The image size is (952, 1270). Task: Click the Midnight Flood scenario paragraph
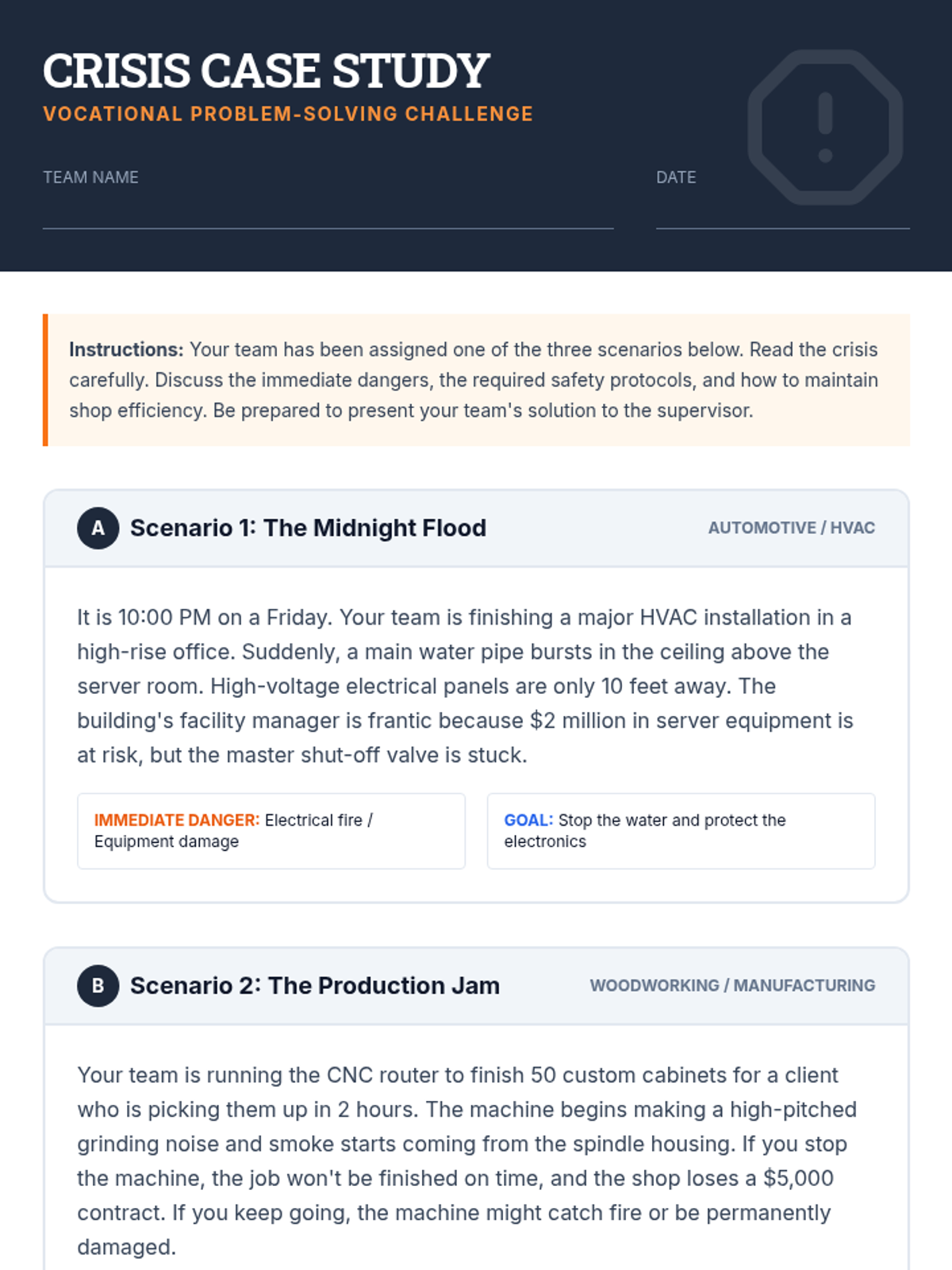pos(465,686)
